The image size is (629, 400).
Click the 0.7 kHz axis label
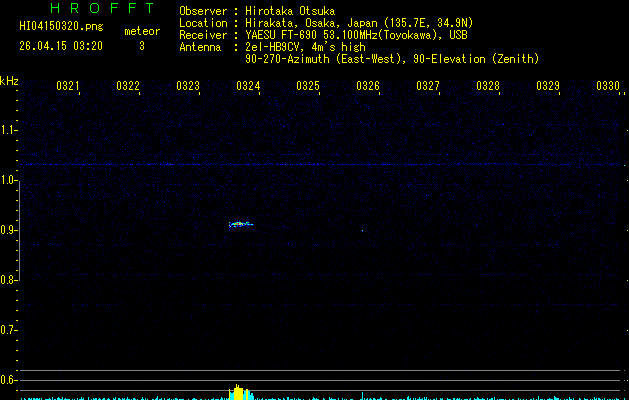(x=8, y=330)
